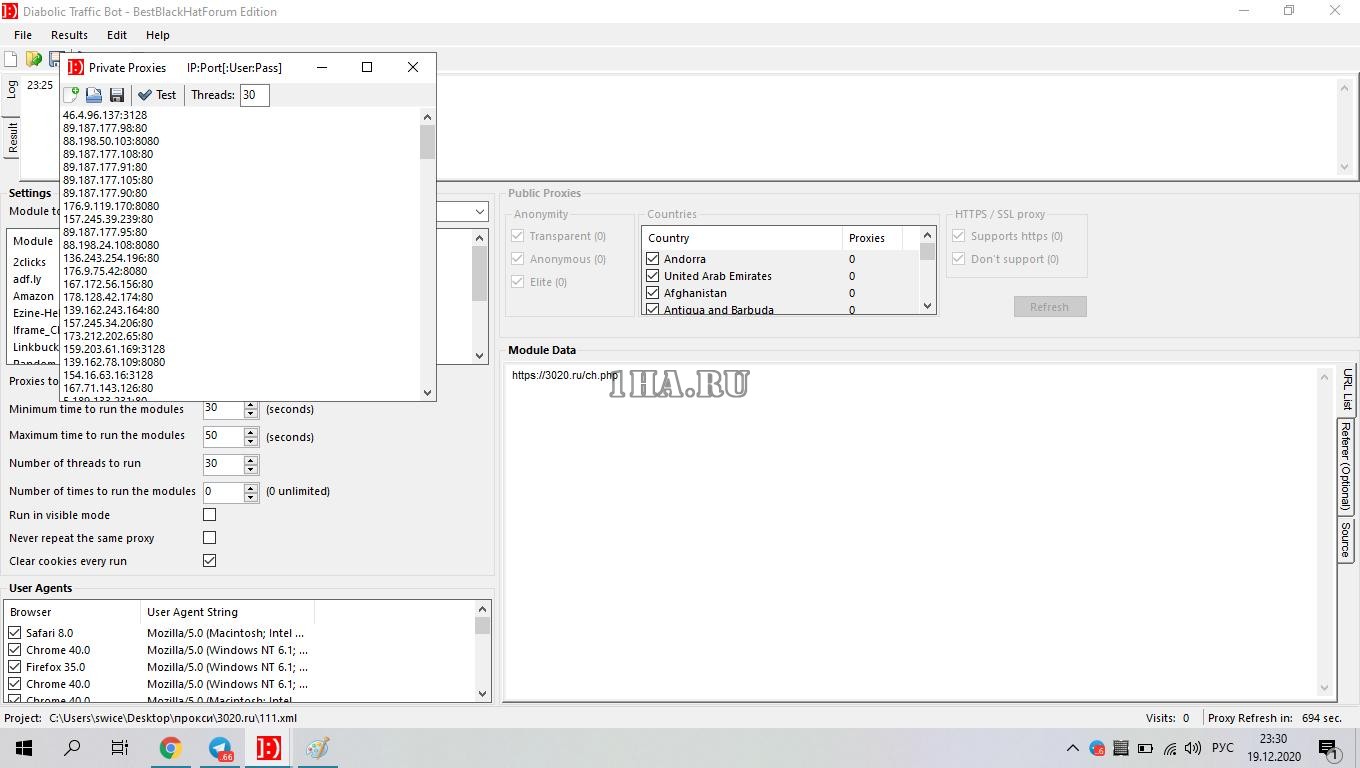This screenshot has width=1360, height=768.
Task: Start a new project from the main toolbar
Action: click(11, 59)
